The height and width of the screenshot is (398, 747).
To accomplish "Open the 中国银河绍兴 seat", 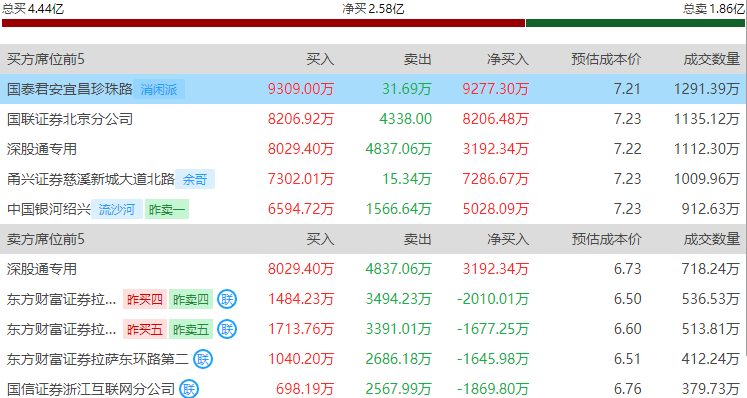I will pyautogui.click(x=49, y=209).
